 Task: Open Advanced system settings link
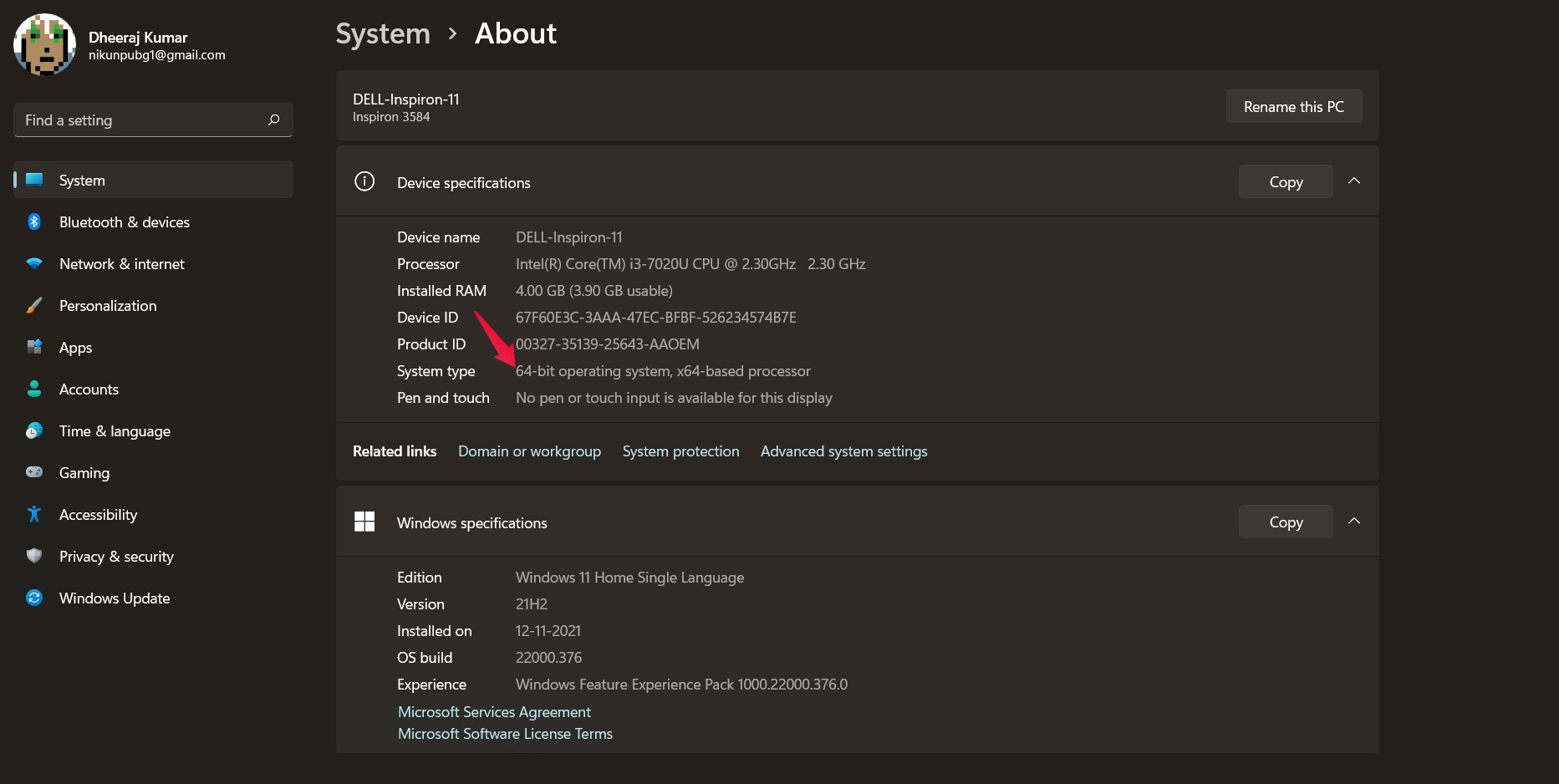tap(843, 451)
